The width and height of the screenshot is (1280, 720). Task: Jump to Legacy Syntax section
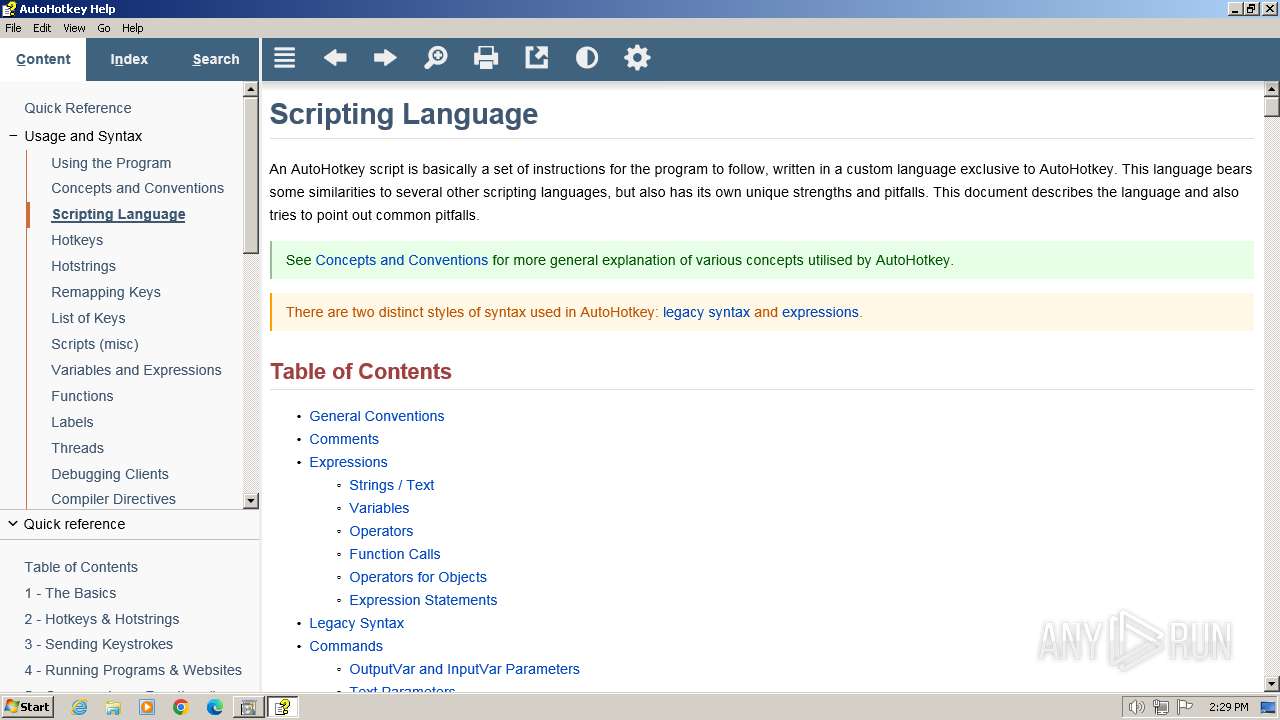(357, 623)
